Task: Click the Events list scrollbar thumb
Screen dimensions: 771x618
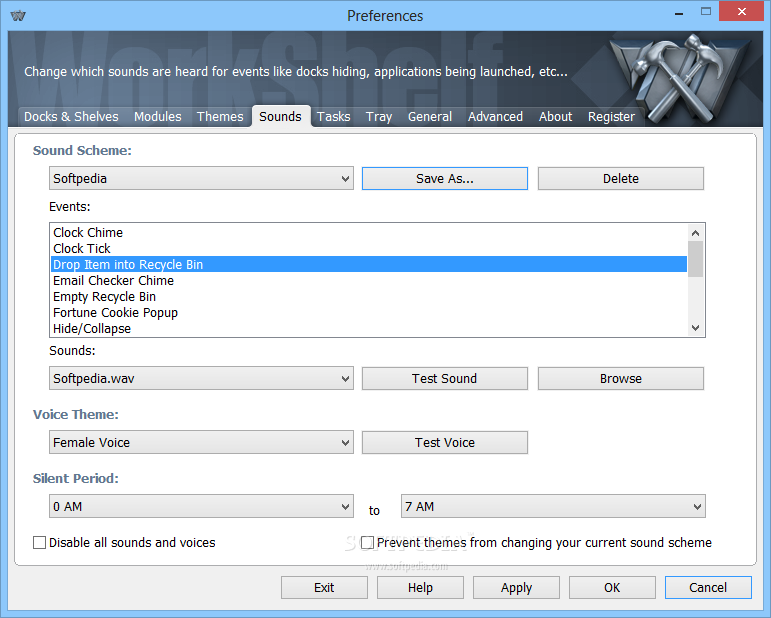Action: coord(695,259)
